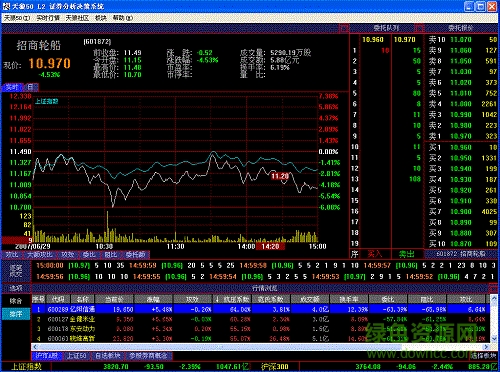Screen dimensions: 500x372
Task: Open the 板块 menu in the menu bar
Action: pos(101,18)
